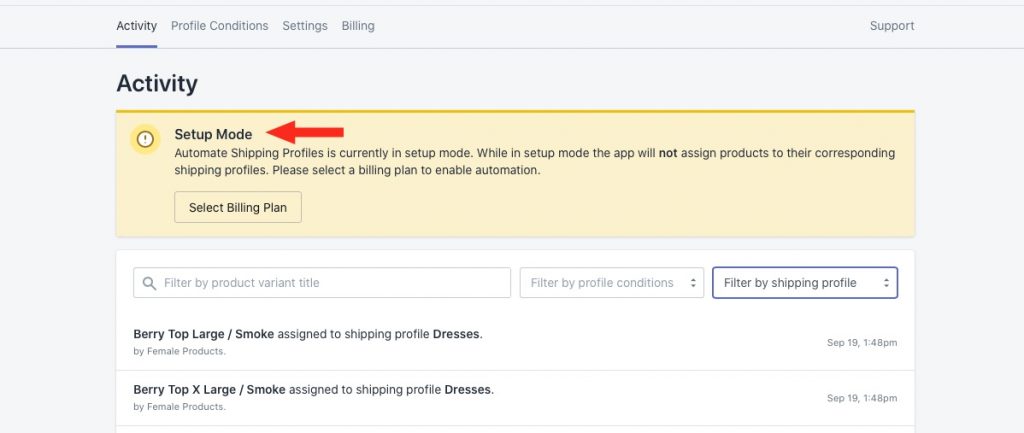1024x433 pixels.
Task: Click the arrows on the profile conditions selector
Action: 693,283
